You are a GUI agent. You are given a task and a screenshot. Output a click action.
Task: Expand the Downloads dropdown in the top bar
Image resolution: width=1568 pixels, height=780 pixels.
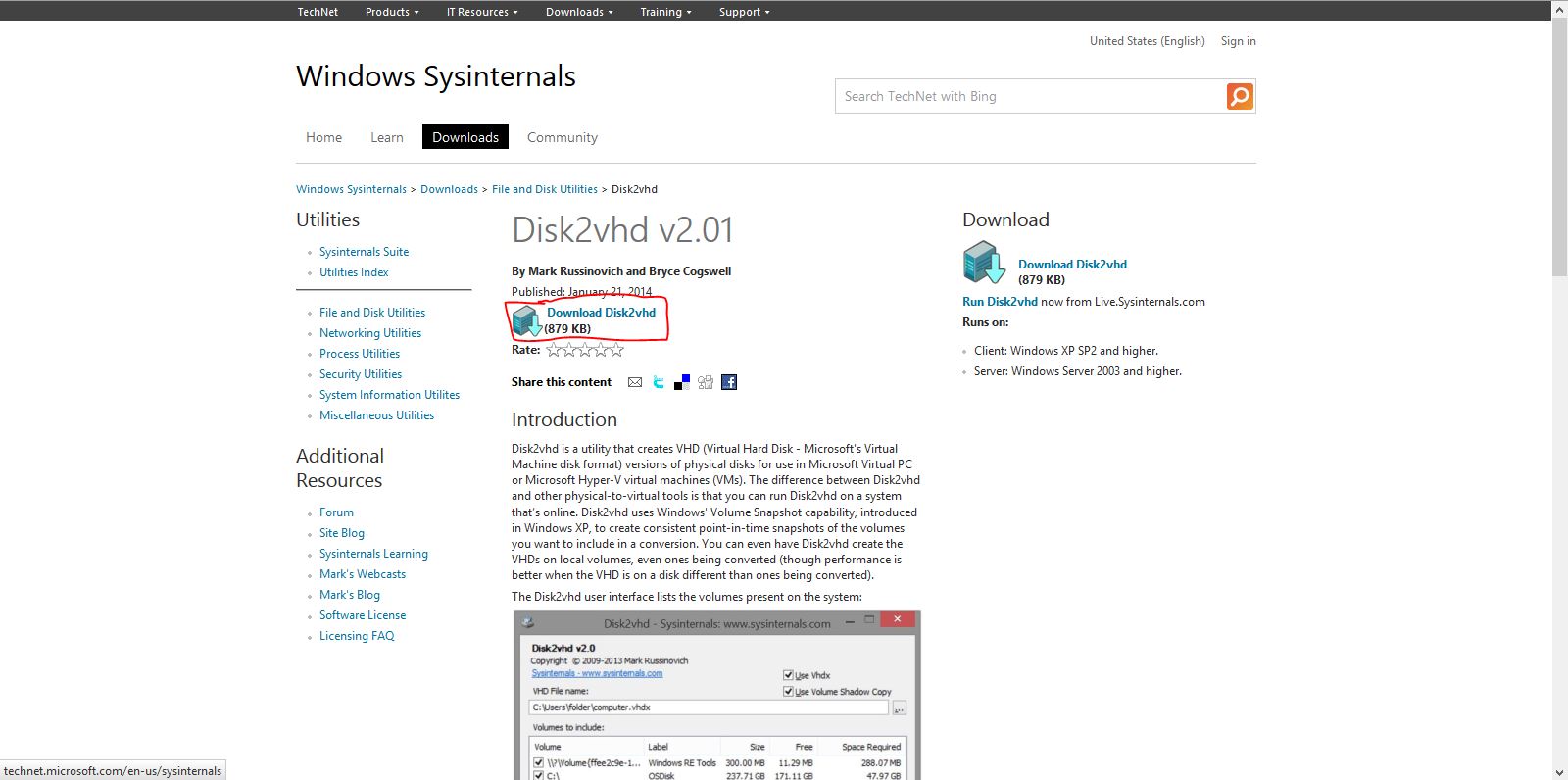tap(579, 12)
